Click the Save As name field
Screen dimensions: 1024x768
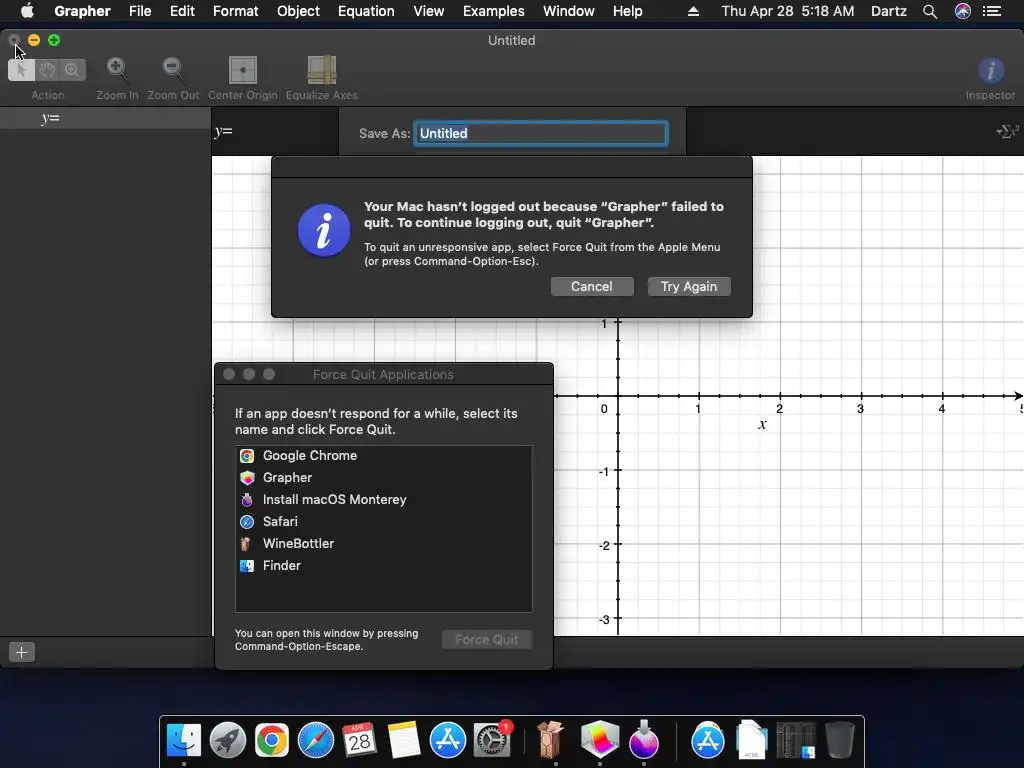541,133
